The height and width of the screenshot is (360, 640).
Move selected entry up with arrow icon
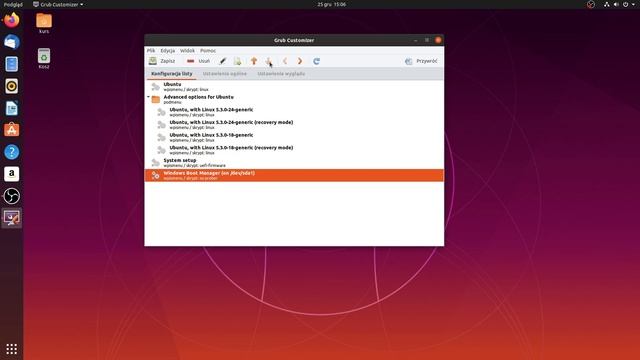[x=254, y=61]
